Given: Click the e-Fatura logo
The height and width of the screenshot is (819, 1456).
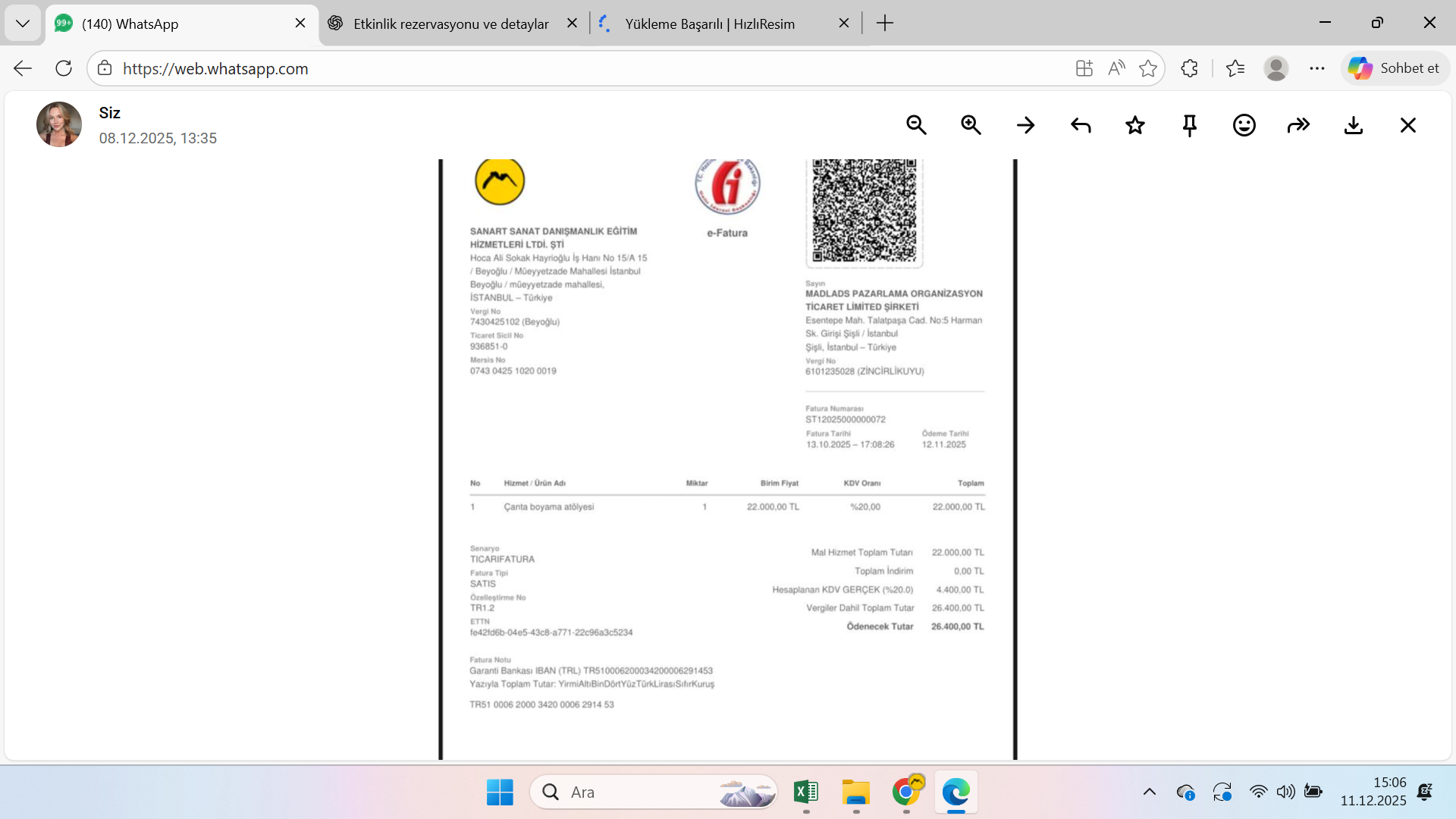Looking at the screenshot, I should (728, 187).
